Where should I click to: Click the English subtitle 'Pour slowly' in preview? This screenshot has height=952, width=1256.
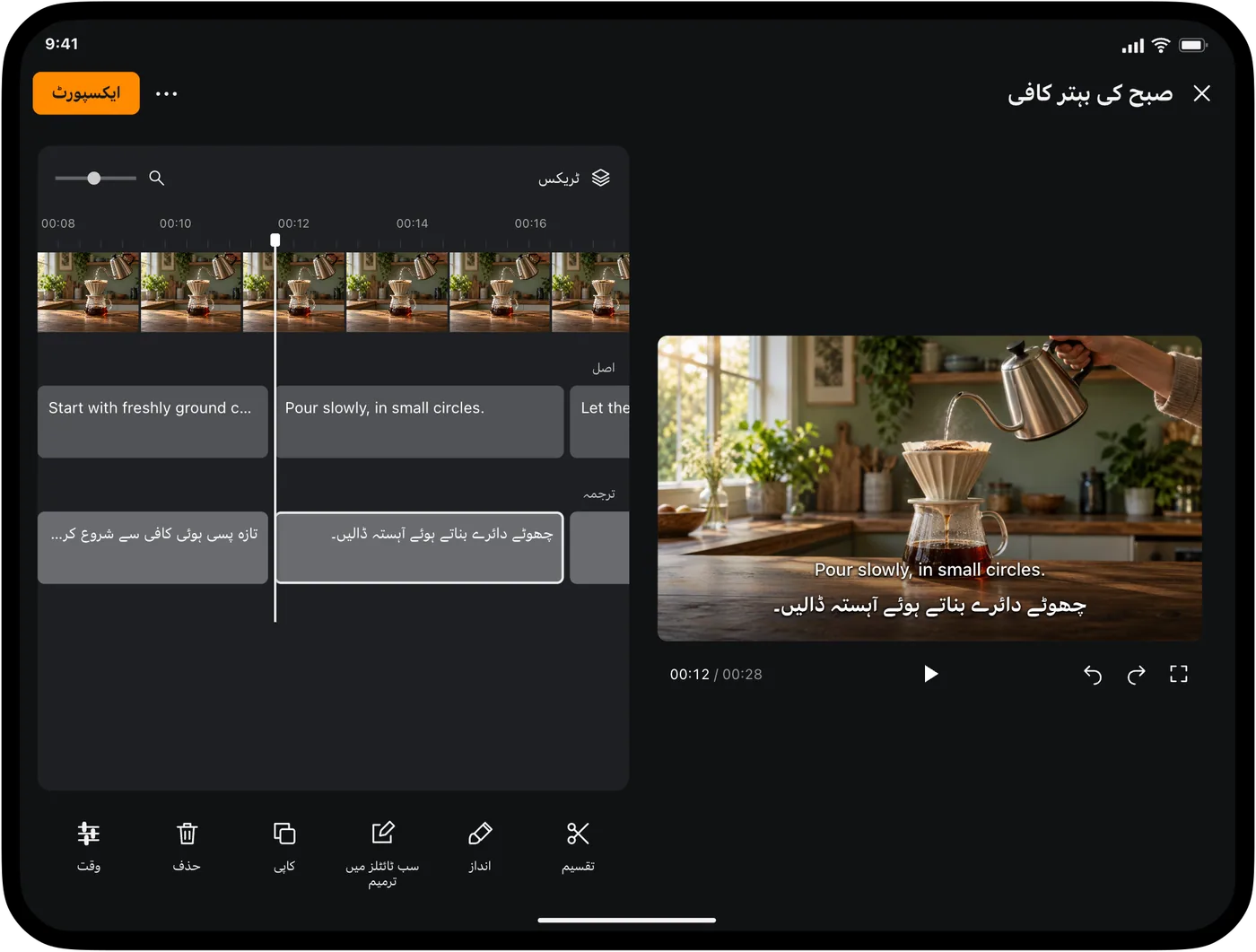point(929,570)
